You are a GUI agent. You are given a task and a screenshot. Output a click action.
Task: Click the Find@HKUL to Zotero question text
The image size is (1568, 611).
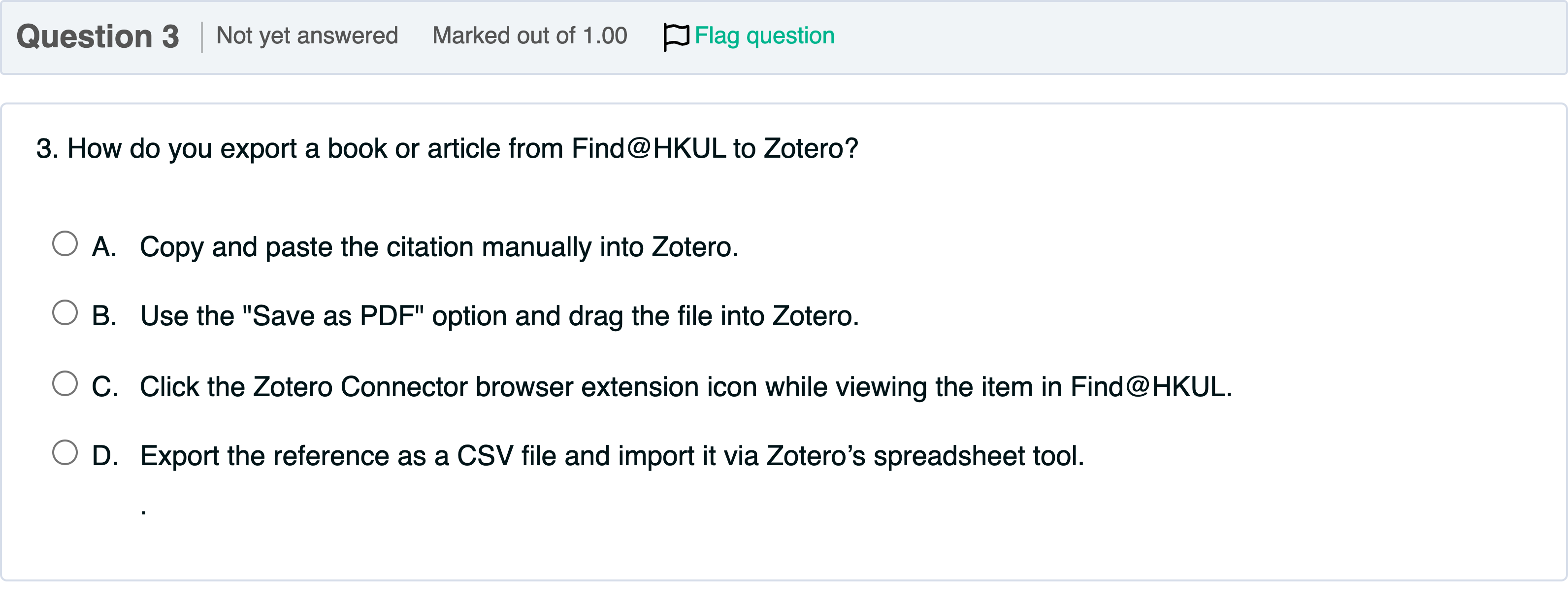pyautogui.click(x=462, y=149)
